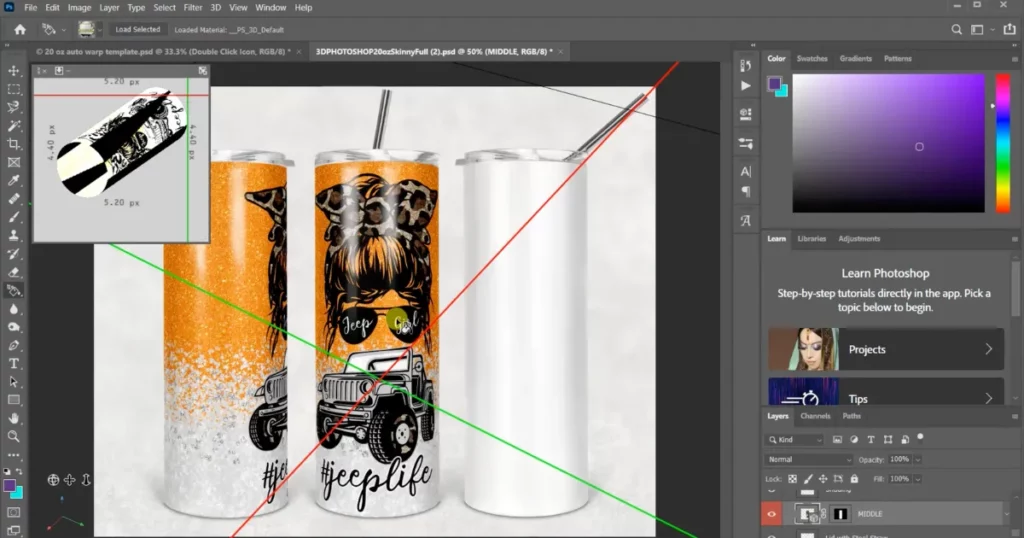Select the Blur tool
Viewport: 1024px width, 538px height.
(x=14, y=309)
